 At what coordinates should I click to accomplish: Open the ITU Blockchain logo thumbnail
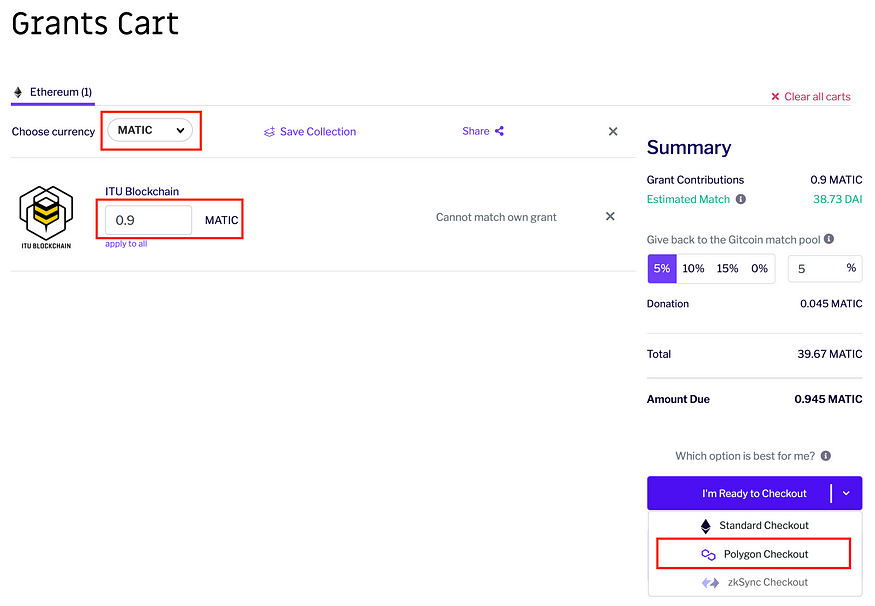tap(46, 218)
